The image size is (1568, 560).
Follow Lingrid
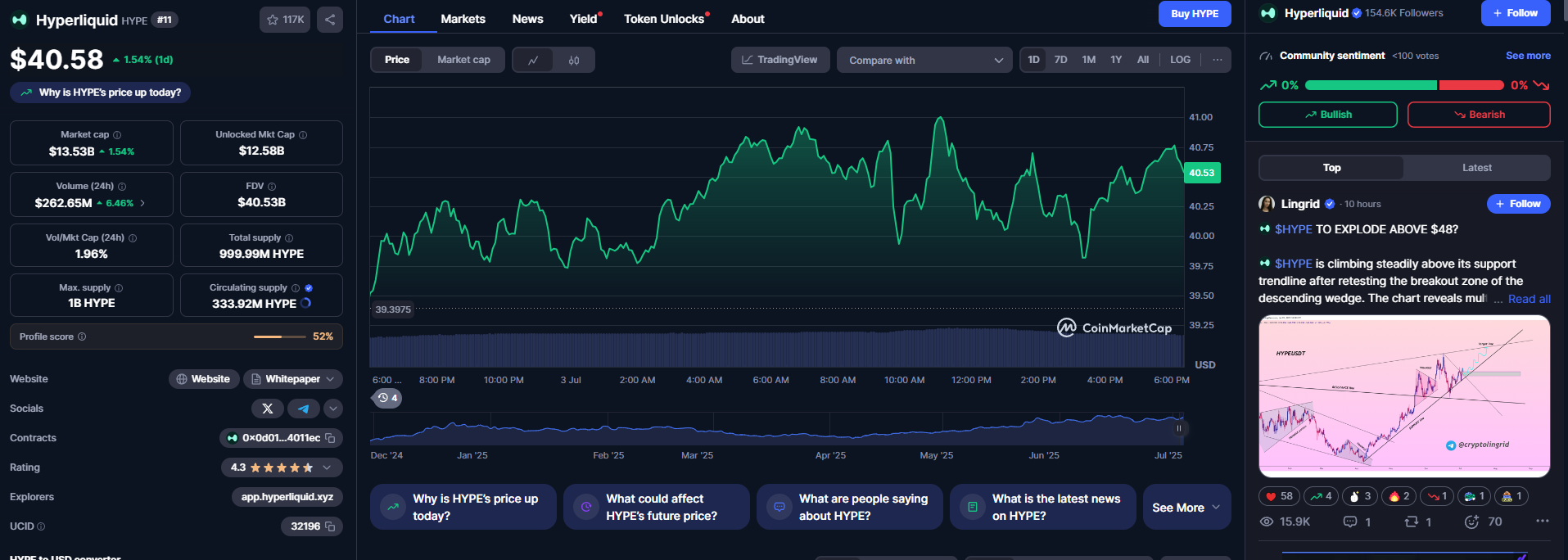click(x=1519, y=204)
